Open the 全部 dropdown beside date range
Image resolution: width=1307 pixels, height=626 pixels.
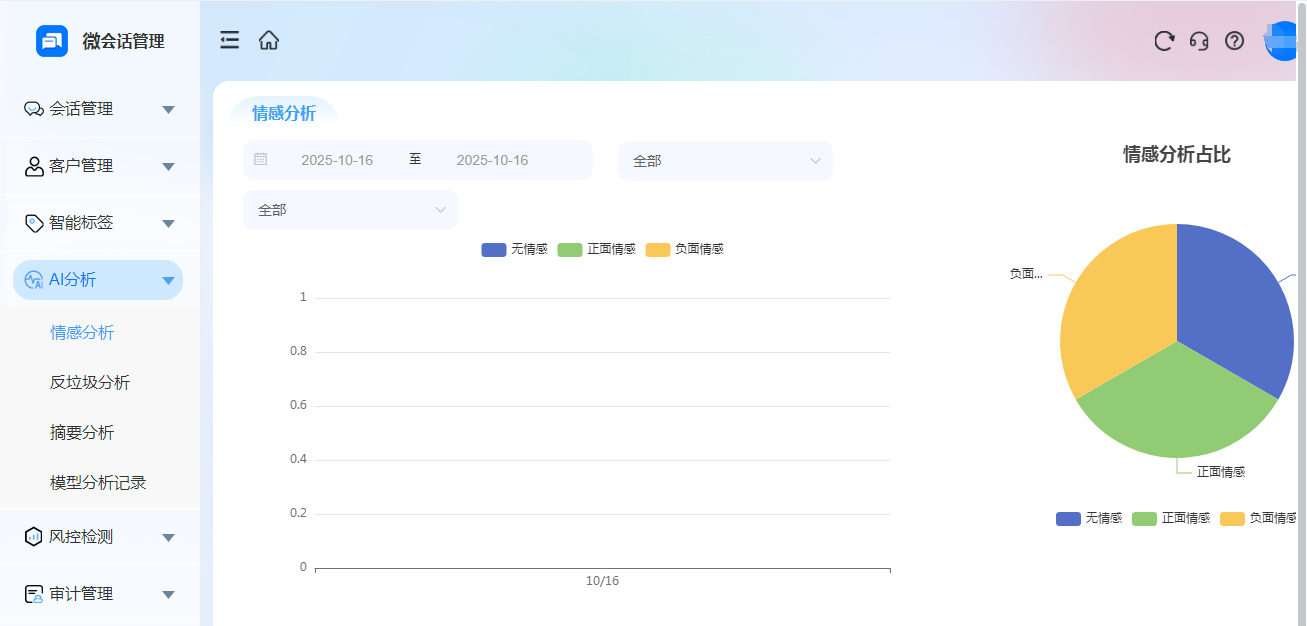click(725, 161)
